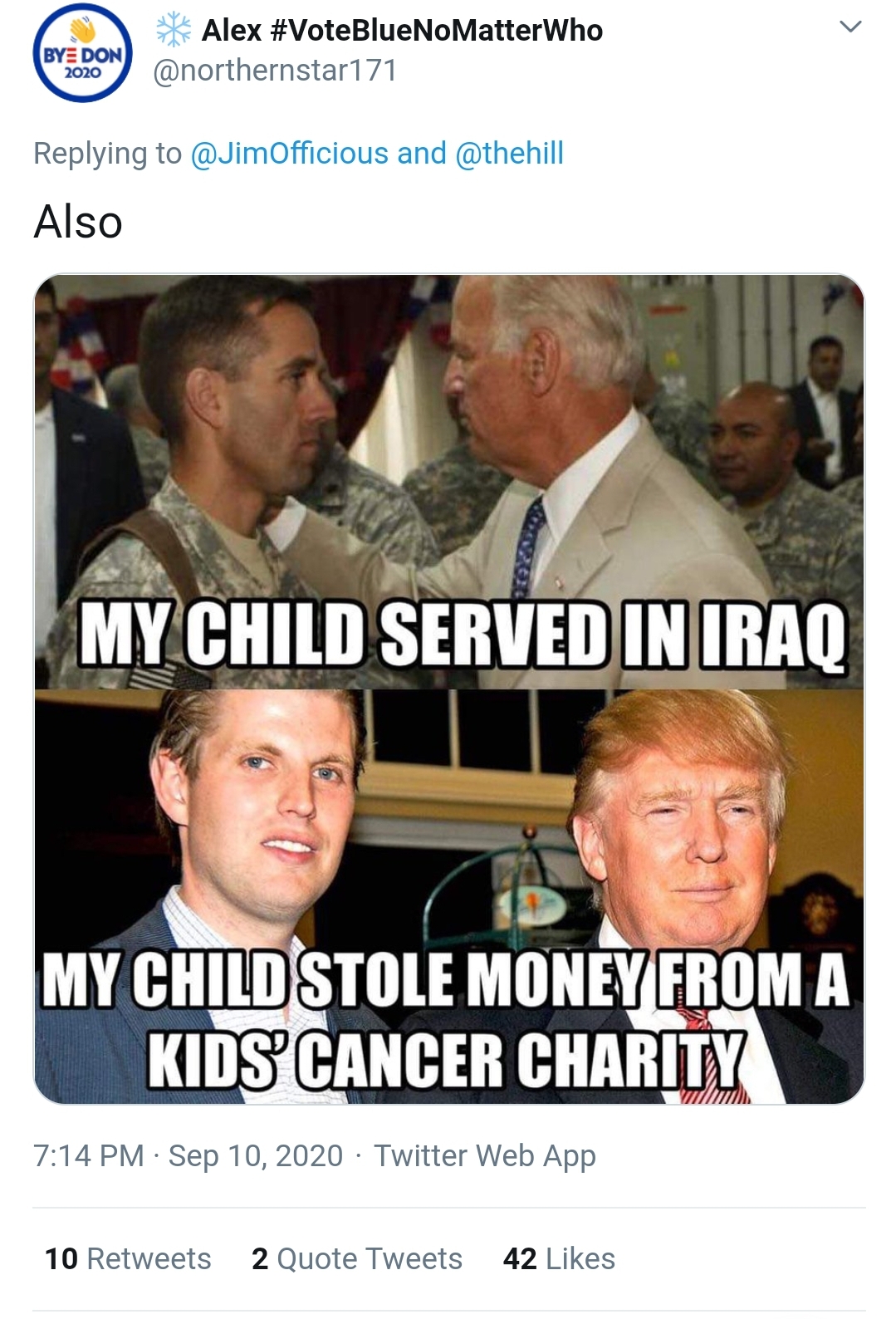This screenshot has width=896, height=1319.
Task: Click the 'Replying to' label text
Action: coord(107,154)
